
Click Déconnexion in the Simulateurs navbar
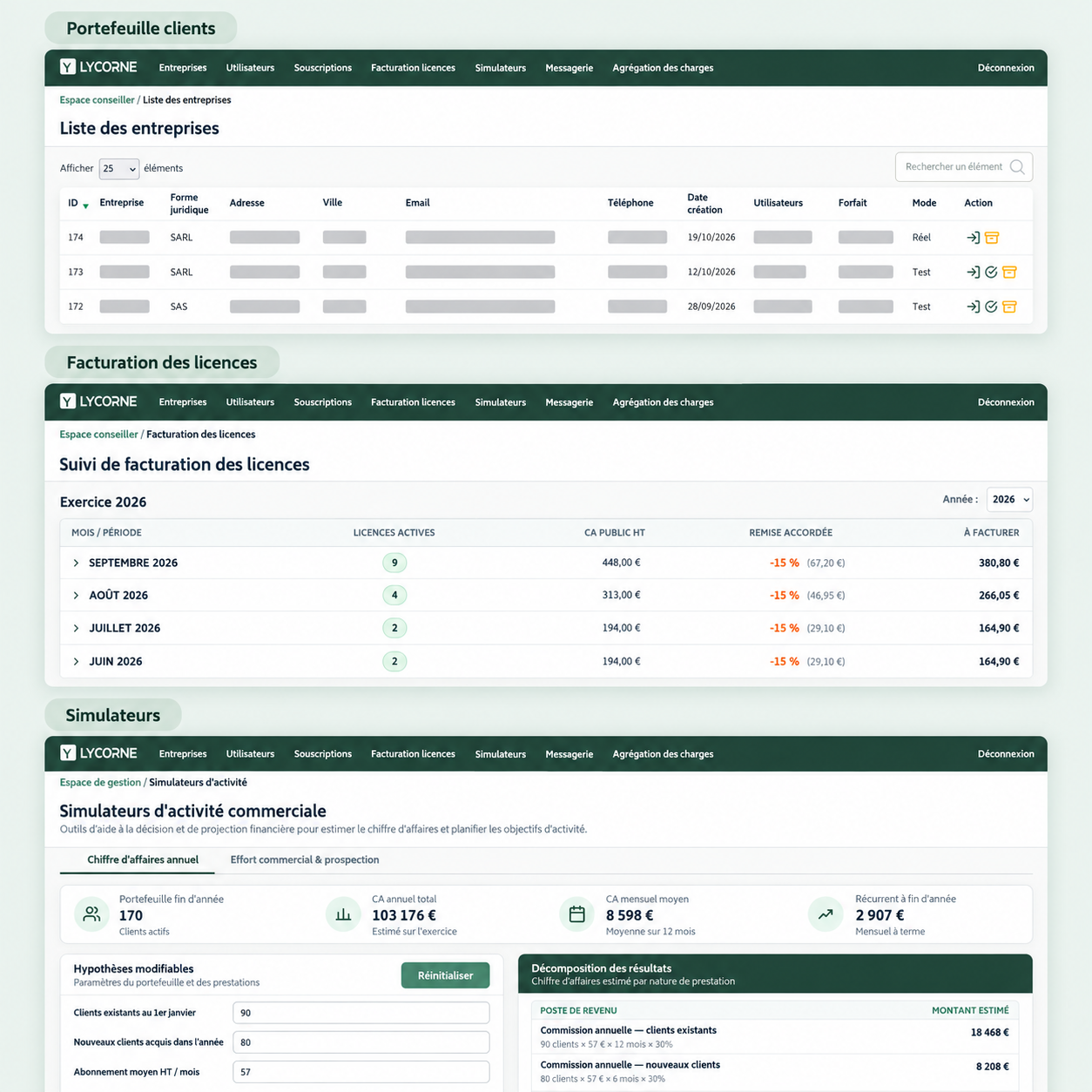tap(1006, 754)
